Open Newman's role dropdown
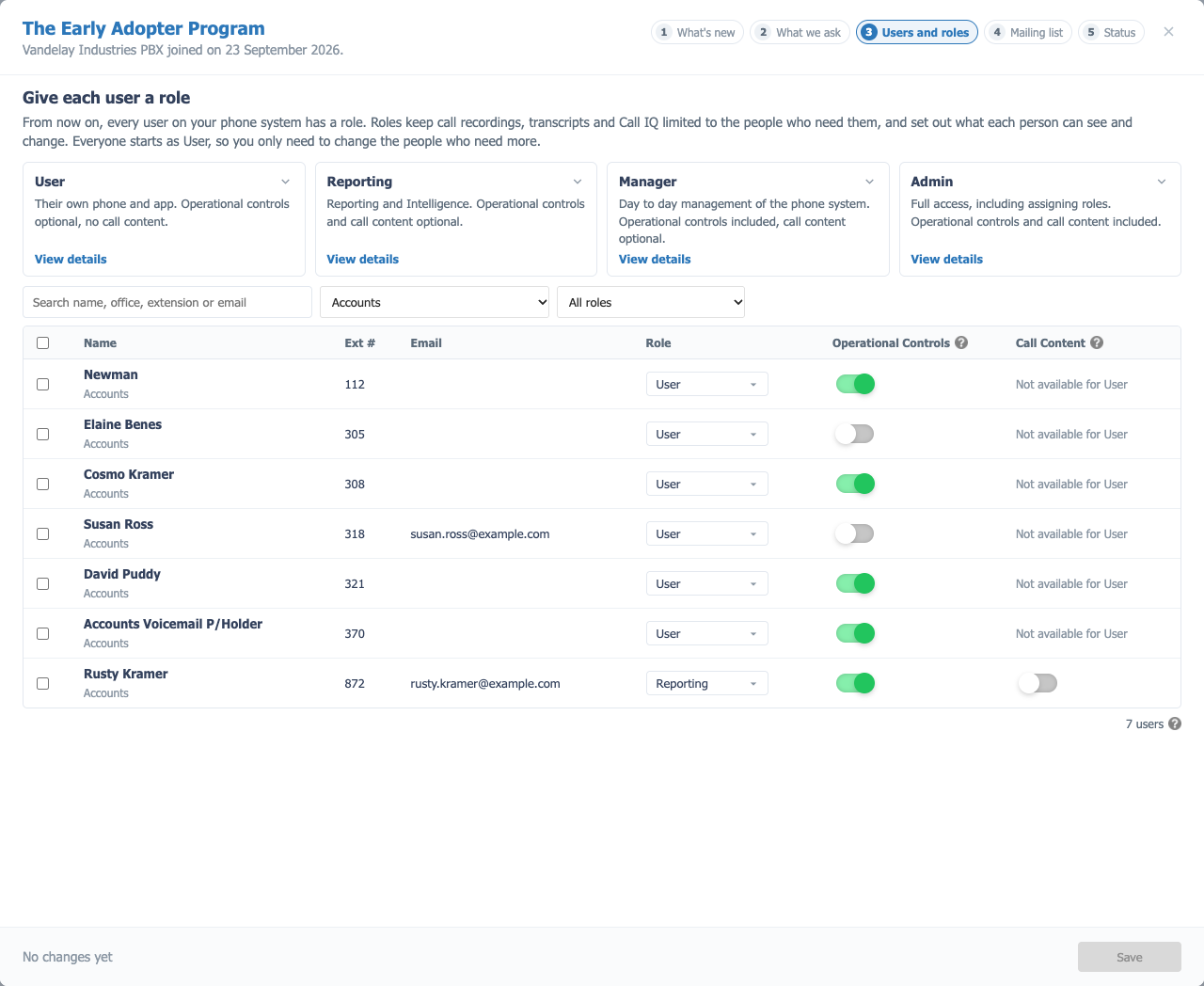This screenshot has width=1204, height=986. pos(707,384)
